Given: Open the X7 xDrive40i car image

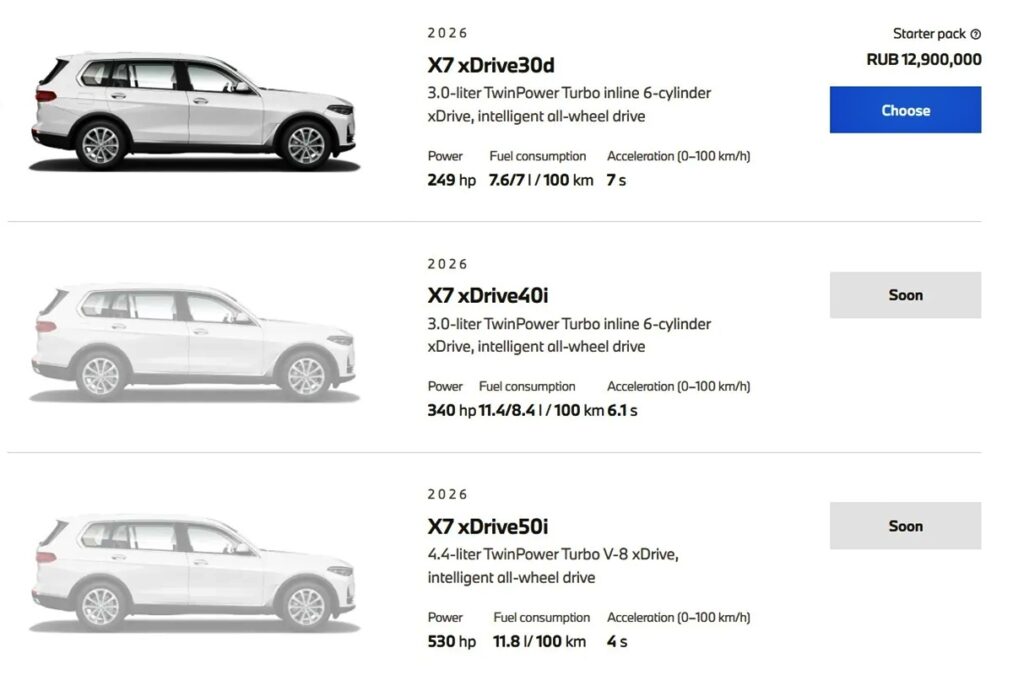Looking at the screenshot, I should tap(193, 342).
